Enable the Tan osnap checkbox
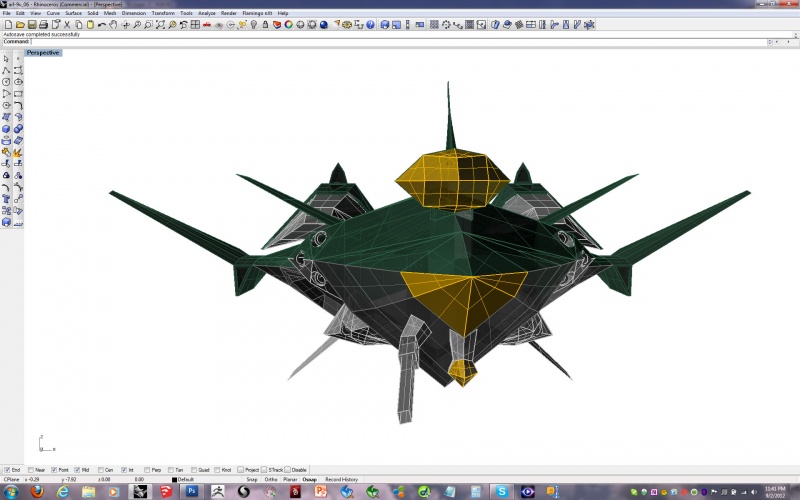 [171, 470]
